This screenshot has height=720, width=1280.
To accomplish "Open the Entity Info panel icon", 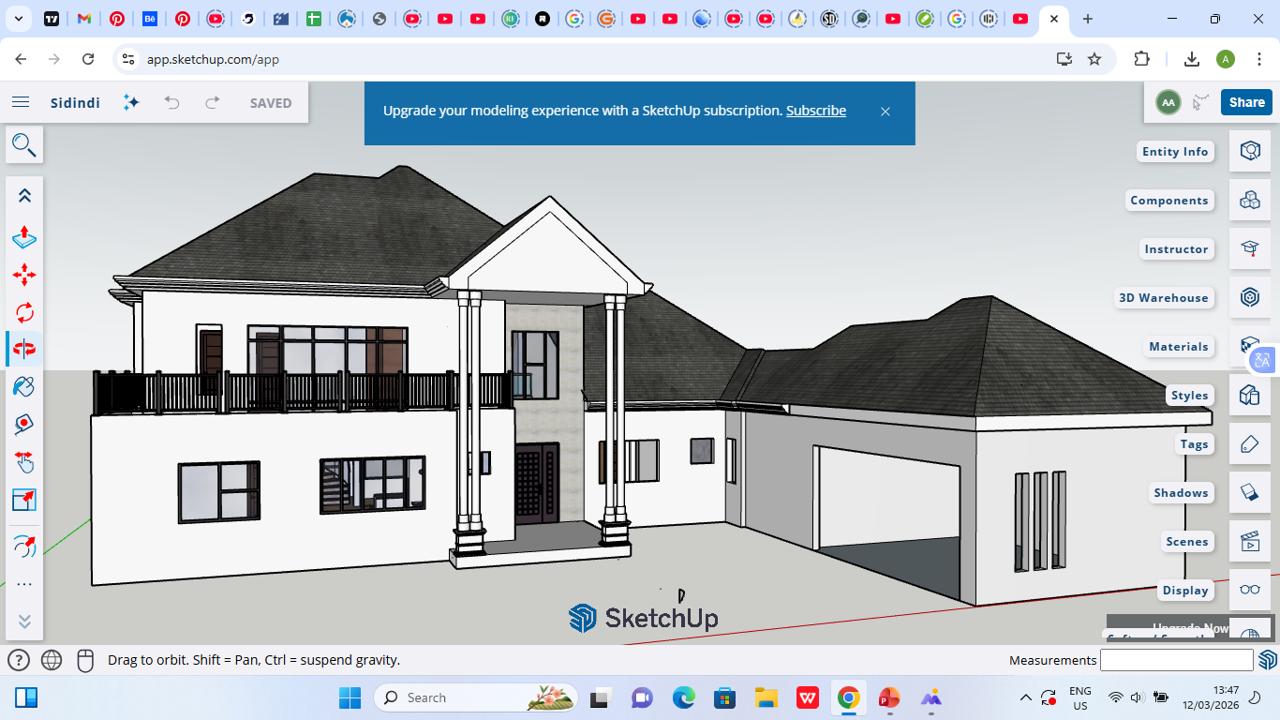I will pos(1249,151).
